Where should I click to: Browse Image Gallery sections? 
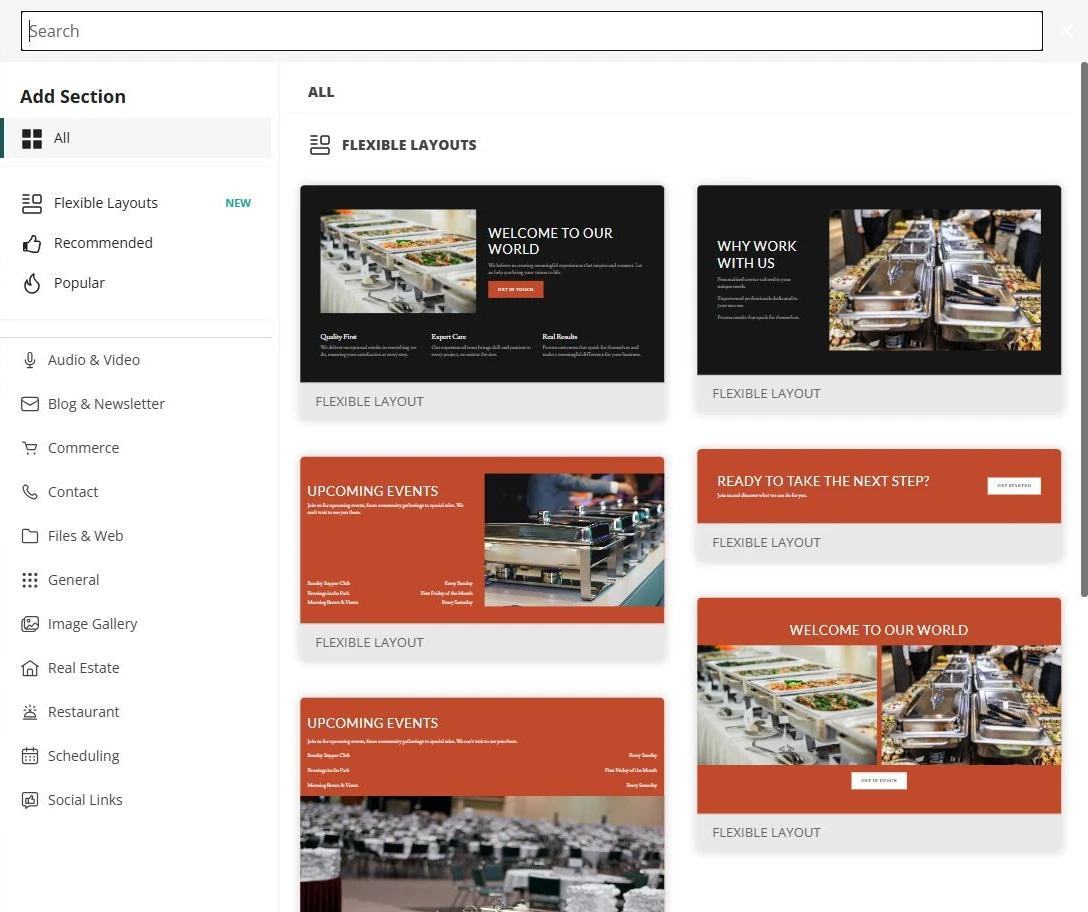click(137, 624)
